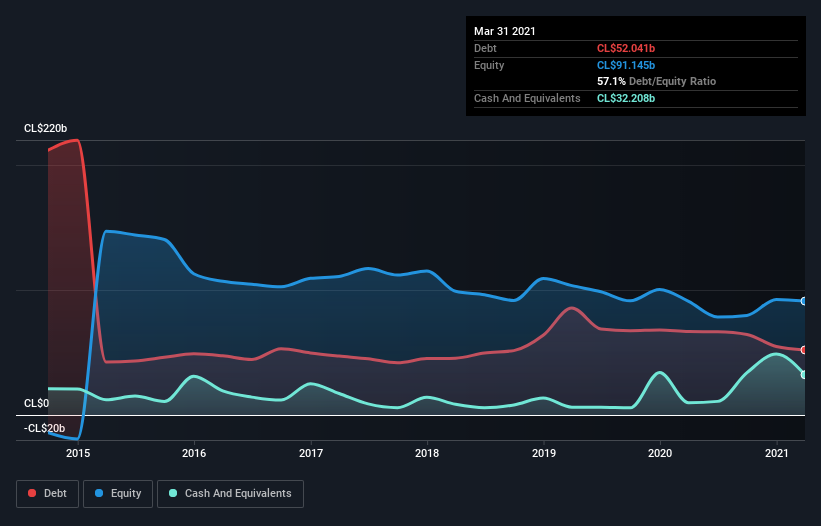Click the CL$220b y-axis label

(46, 128)
